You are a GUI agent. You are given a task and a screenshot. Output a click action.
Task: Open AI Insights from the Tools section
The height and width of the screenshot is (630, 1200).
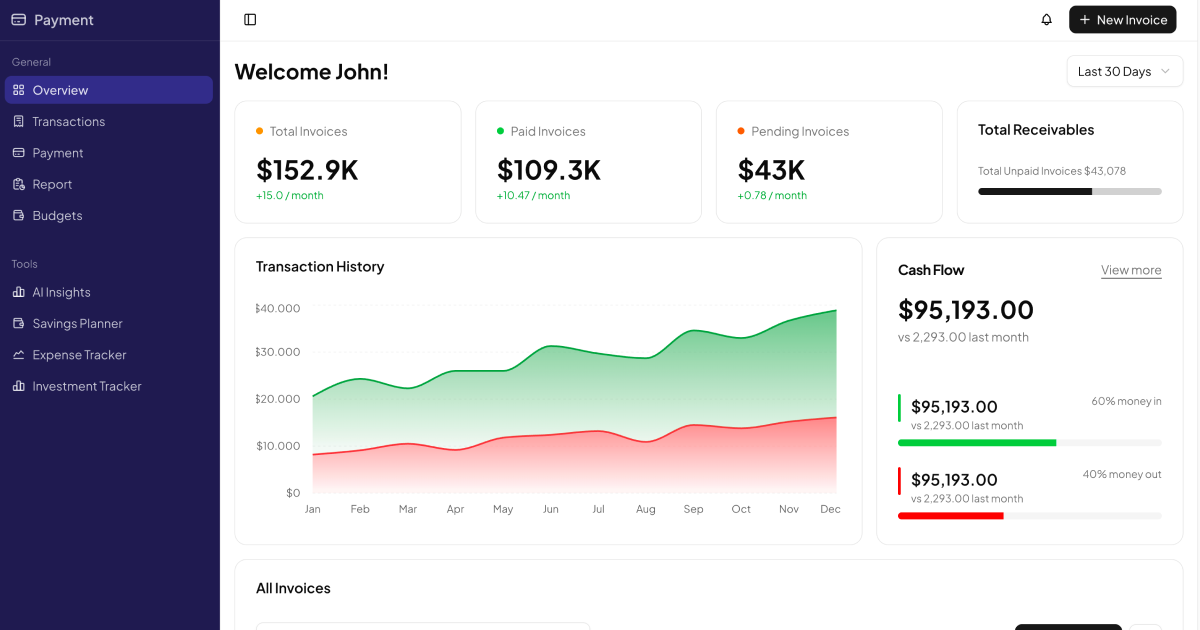coord(20,292)
